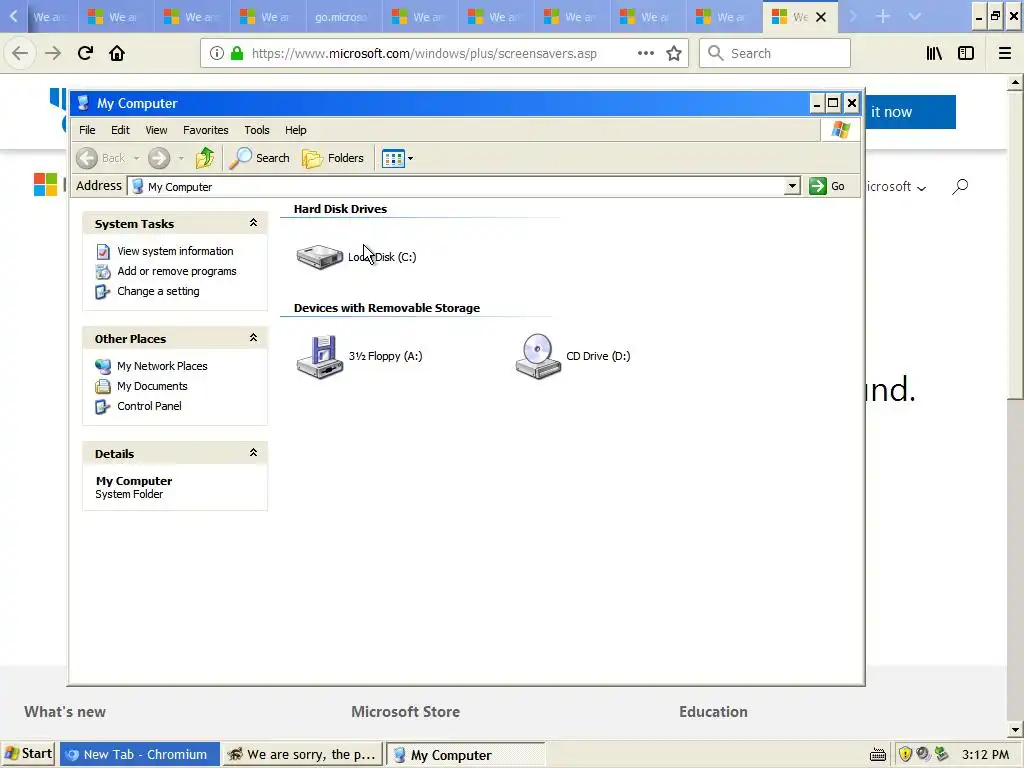
Task: Open the page actions three-dots menu
Action: coord(646,54)
